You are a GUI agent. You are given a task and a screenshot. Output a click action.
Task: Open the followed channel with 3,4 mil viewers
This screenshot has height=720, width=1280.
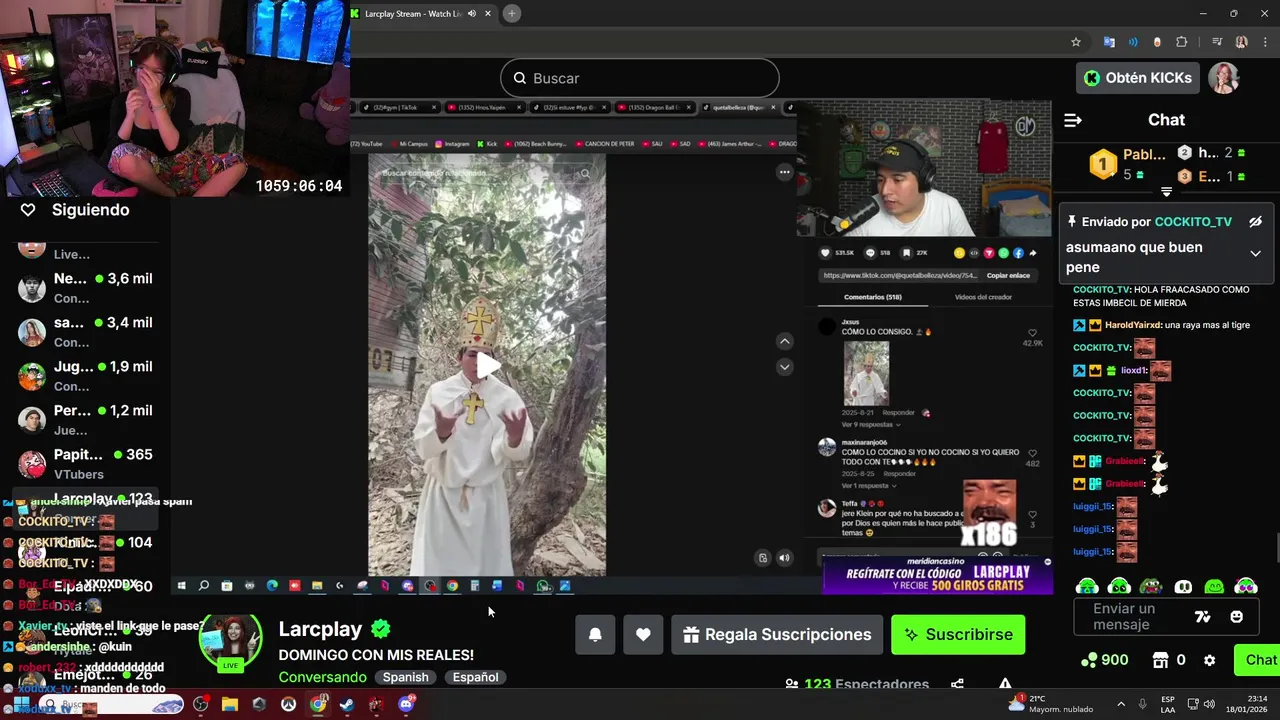pyautogui.click(x=86, y=332)
